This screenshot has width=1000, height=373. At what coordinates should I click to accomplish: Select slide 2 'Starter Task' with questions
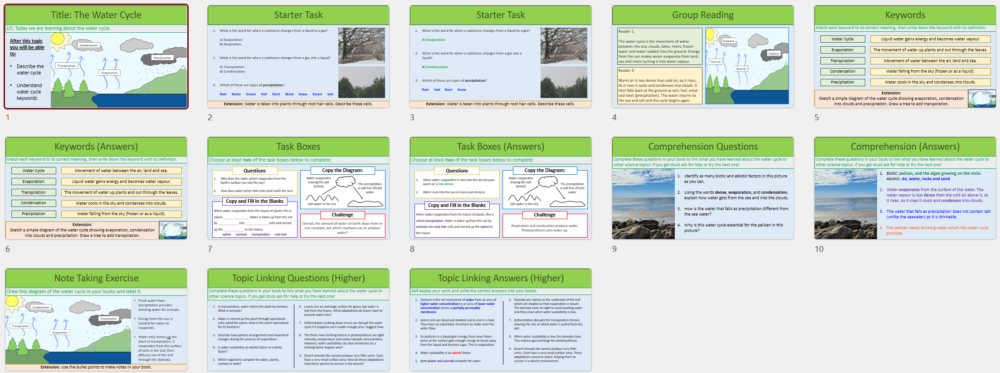[x=299, y=57]
